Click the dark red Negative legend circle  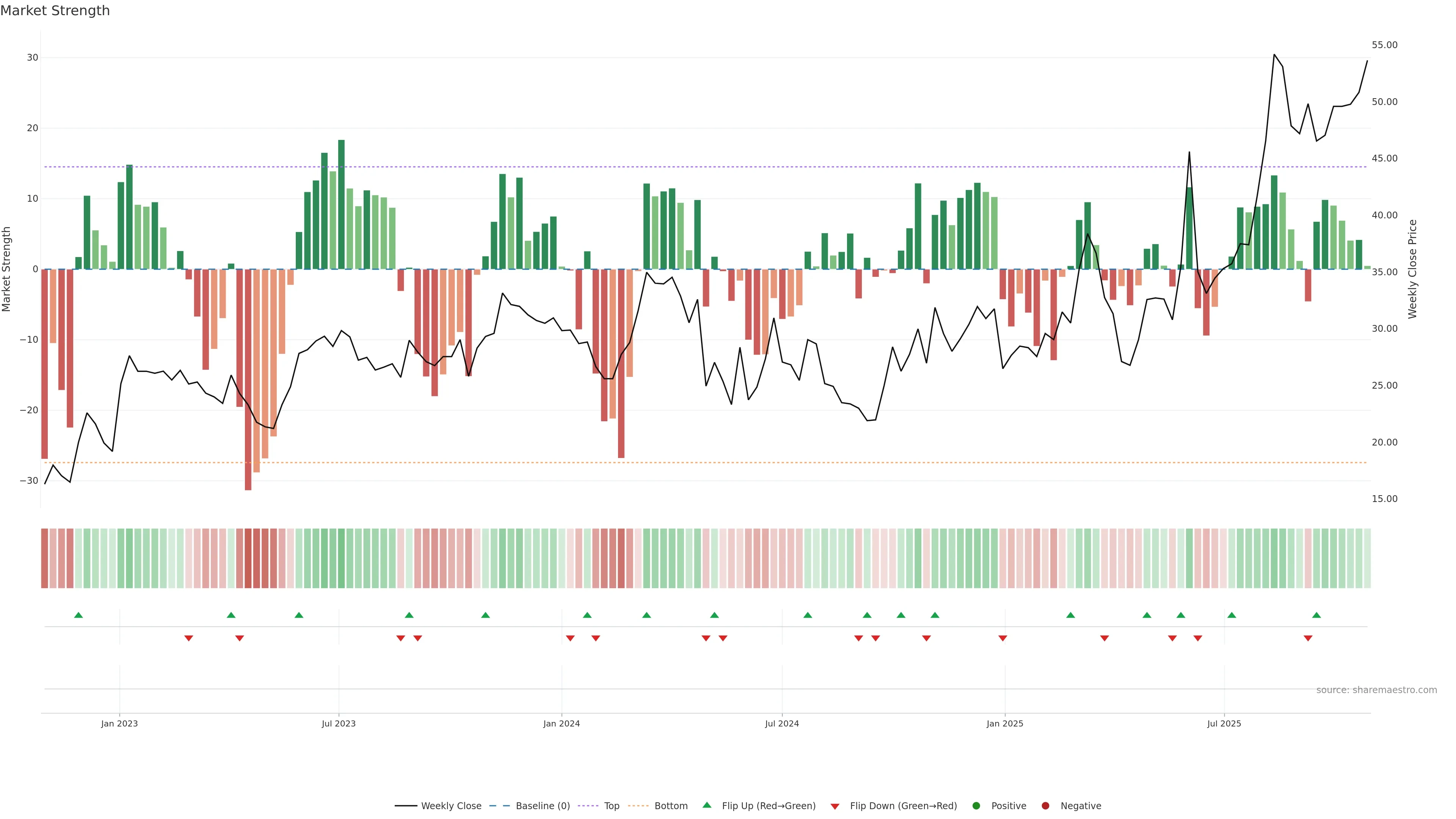coord(1045,806)
